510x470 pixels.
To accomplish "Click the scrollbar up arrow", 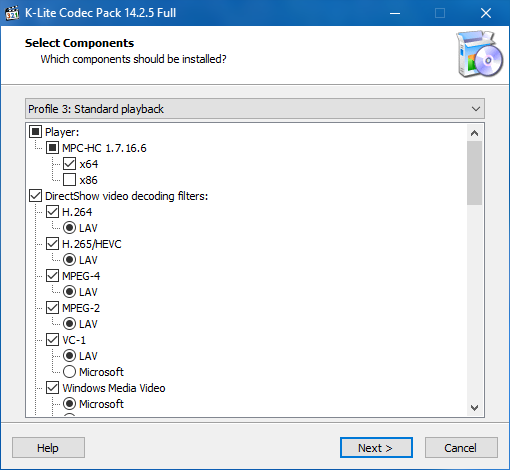I will pyautogui.click(x=474, y=133).
